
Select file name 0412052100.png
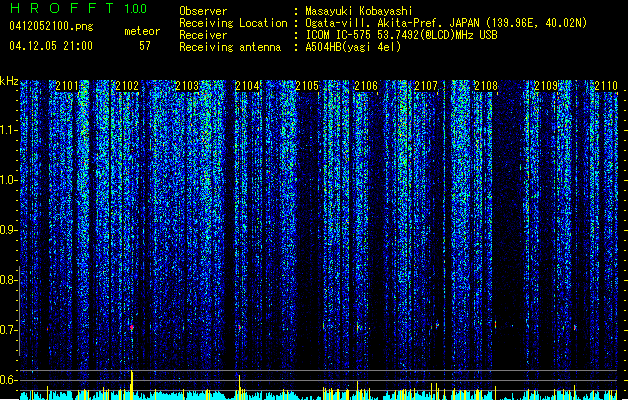51,26
